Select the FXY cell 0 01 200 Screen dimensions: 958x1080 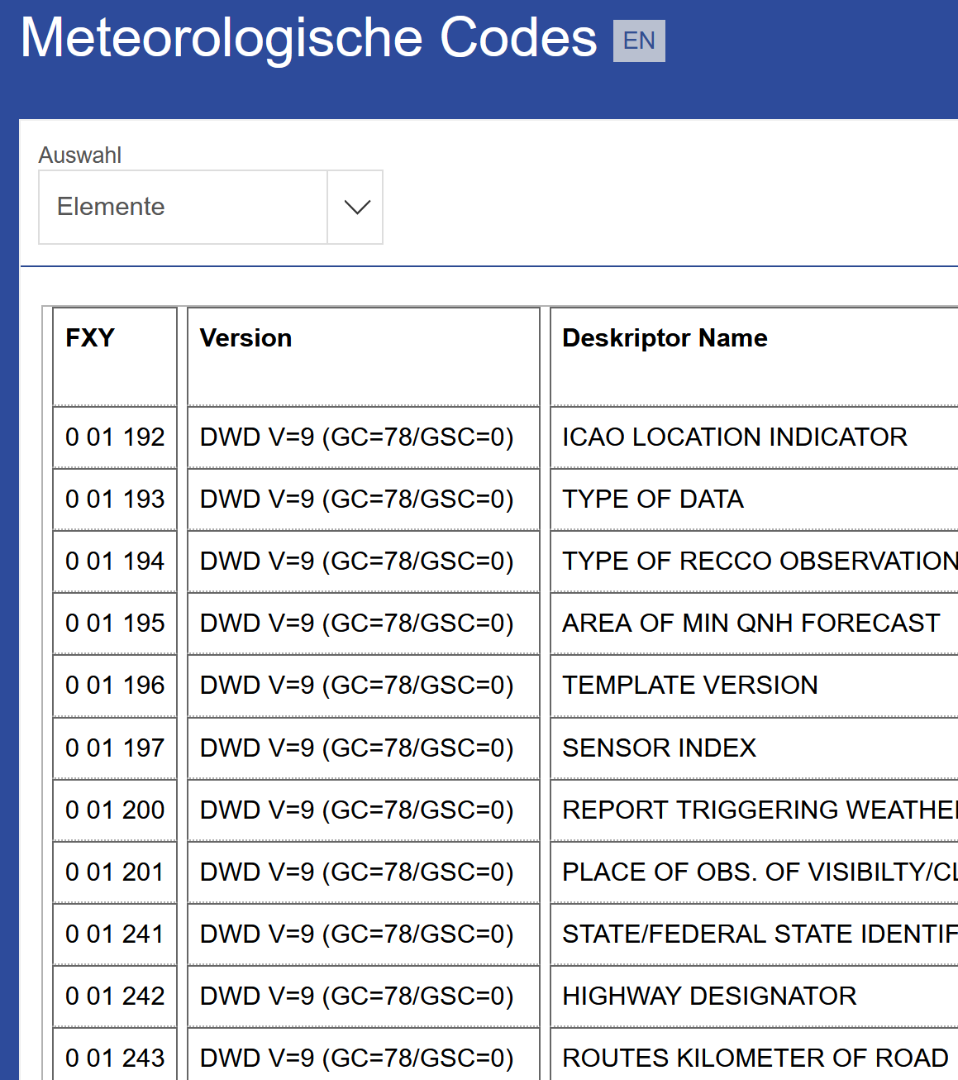click(x=115, y=810)
